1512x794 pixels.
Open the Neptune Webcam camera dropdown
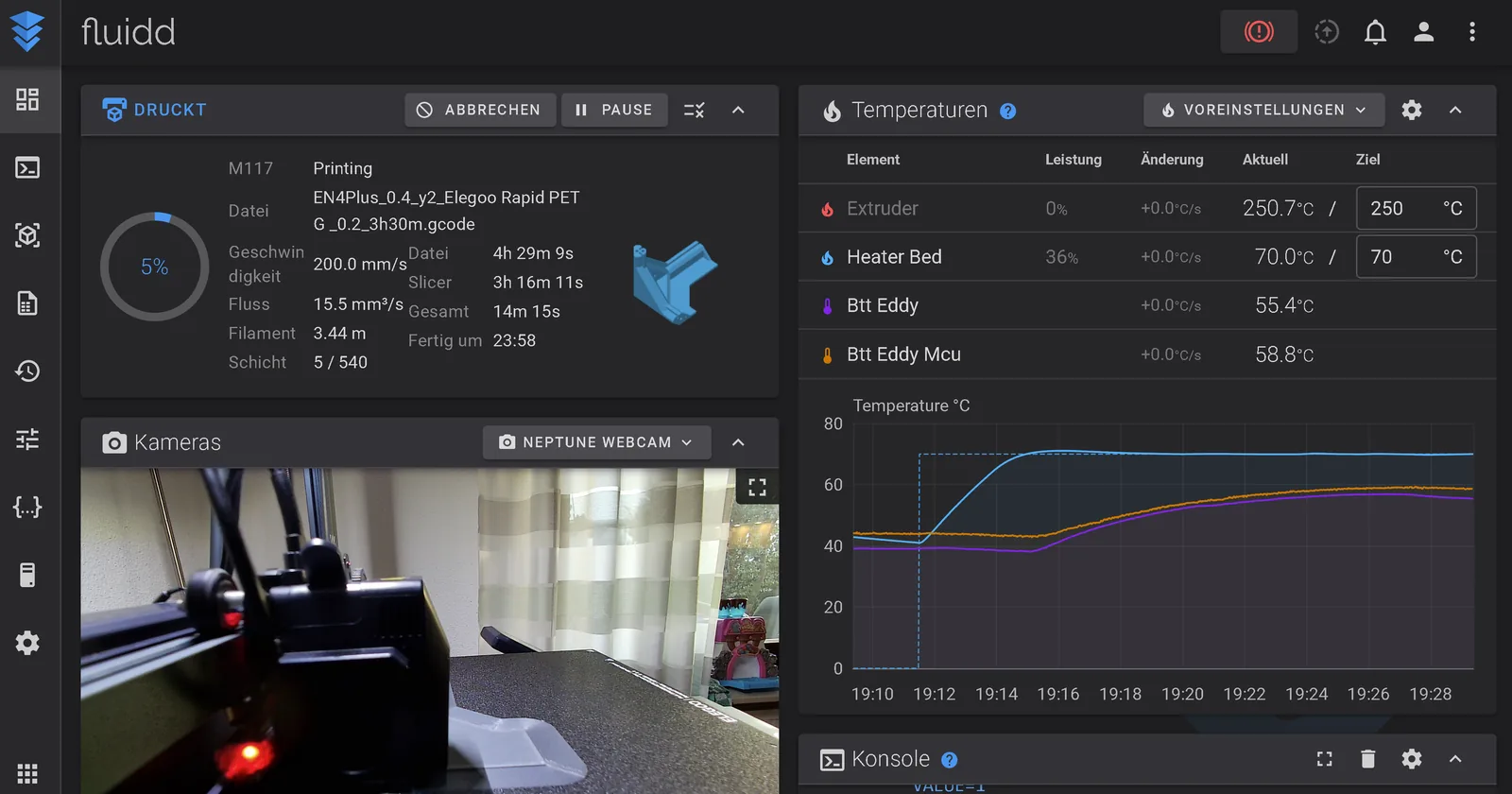[x=597, y=442]
